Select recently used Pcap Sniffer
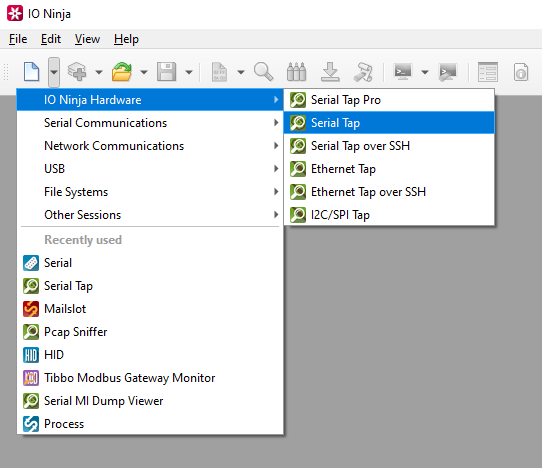This screenshot has height=468, width=542. [150, 332]
